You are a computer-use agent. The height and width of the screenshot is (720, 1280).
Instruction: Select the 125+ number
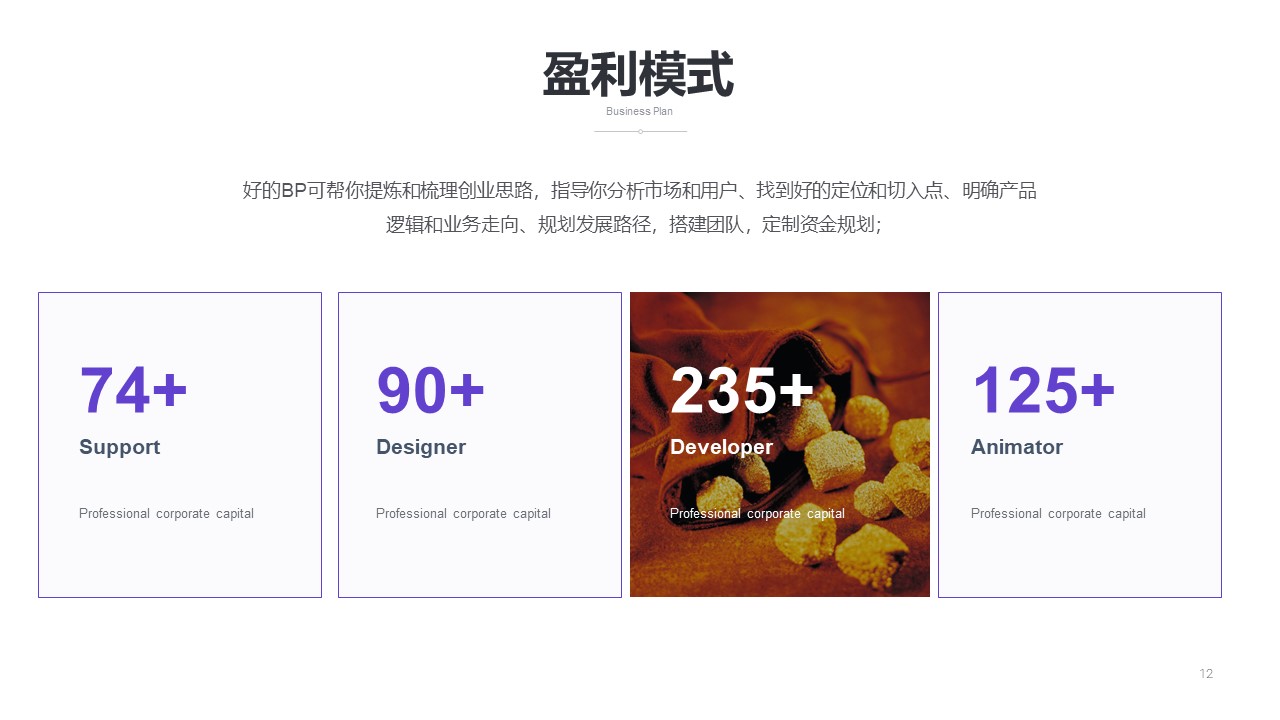pos(1043,390)
